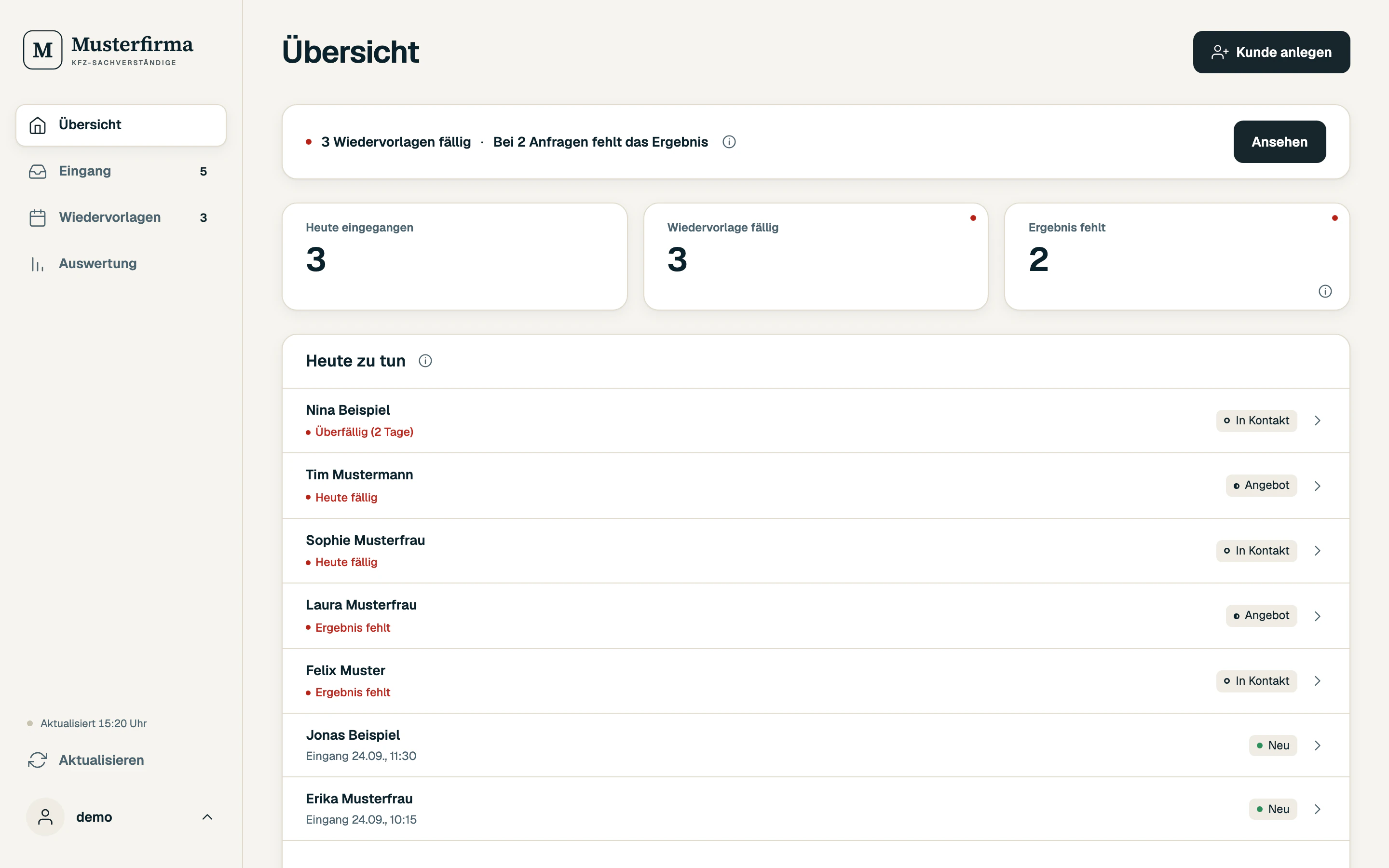The height and width of the screenshot is (868, 1389).
Task: Click the Eingang 24.09., 11:30 text
Action: [361, 756]
